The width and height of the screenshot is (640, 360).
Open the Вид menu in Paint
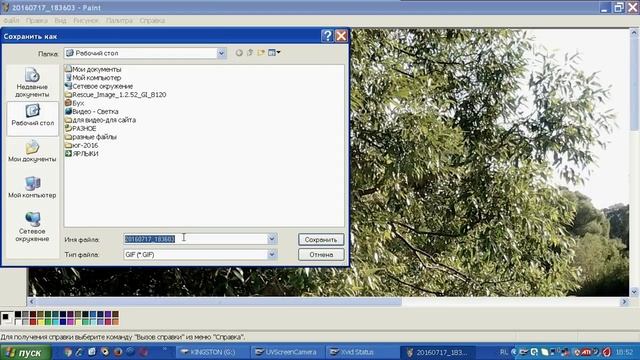pyautogui.click(x=60, y=20)
